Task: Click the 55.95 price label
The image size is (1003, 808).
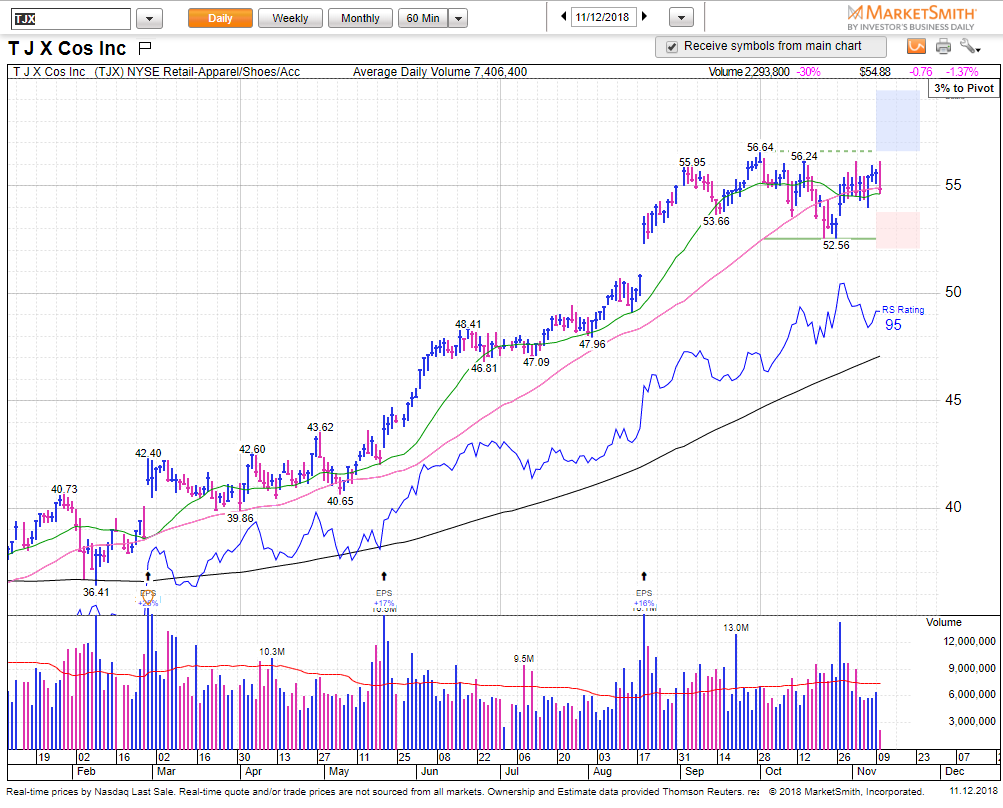Action: click(692, 162)
